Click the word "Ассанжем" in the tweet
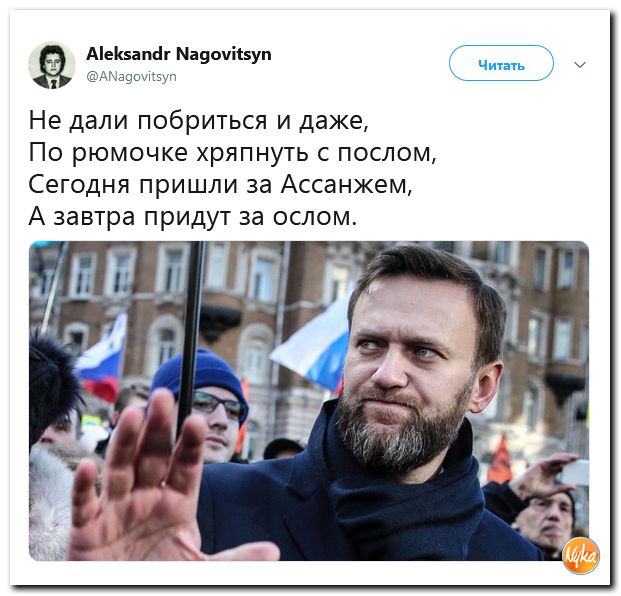This screenshot has width=621, height=596. [x=347, y=185]
